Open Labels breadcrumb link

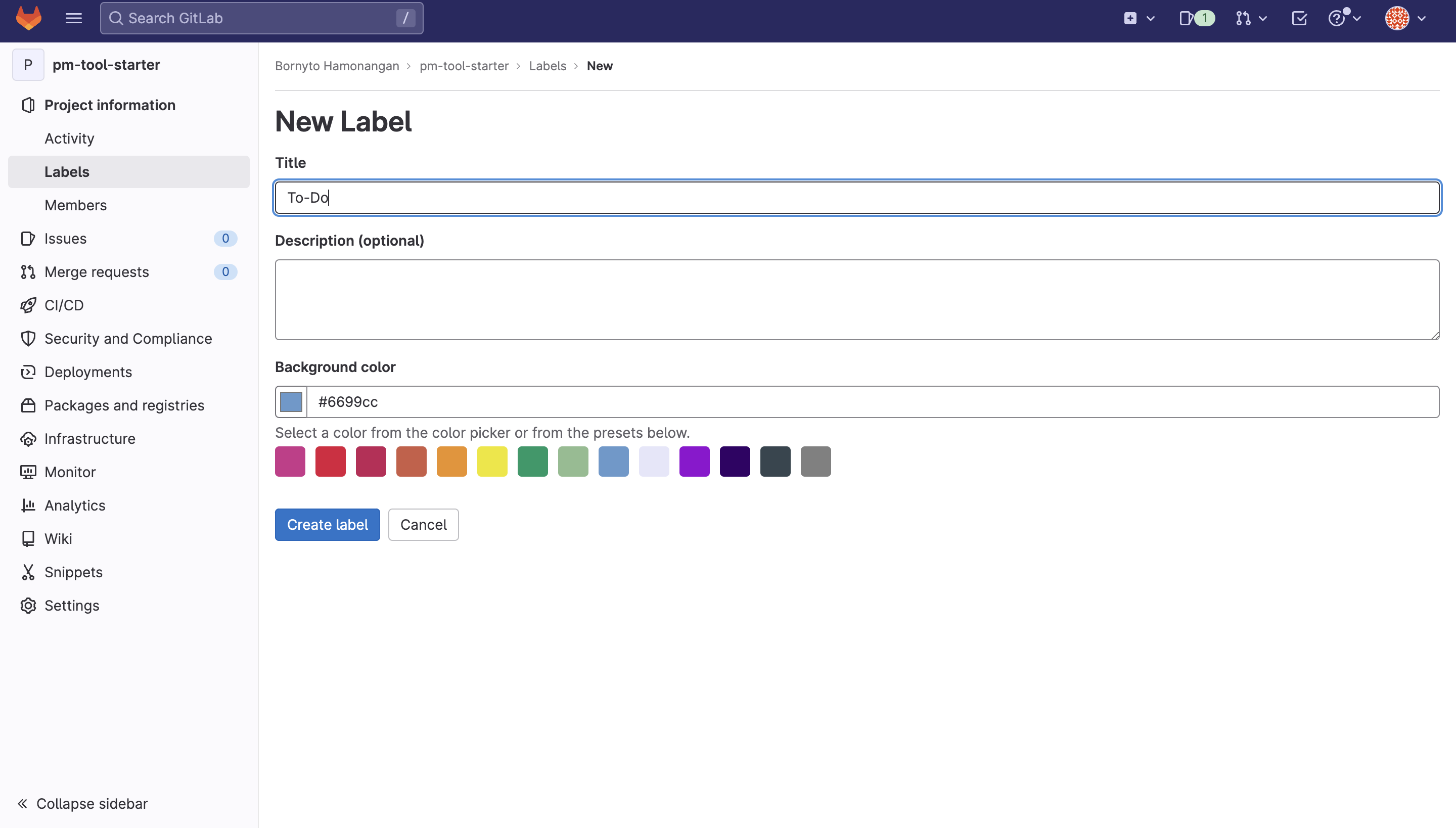tap(548, 66)
